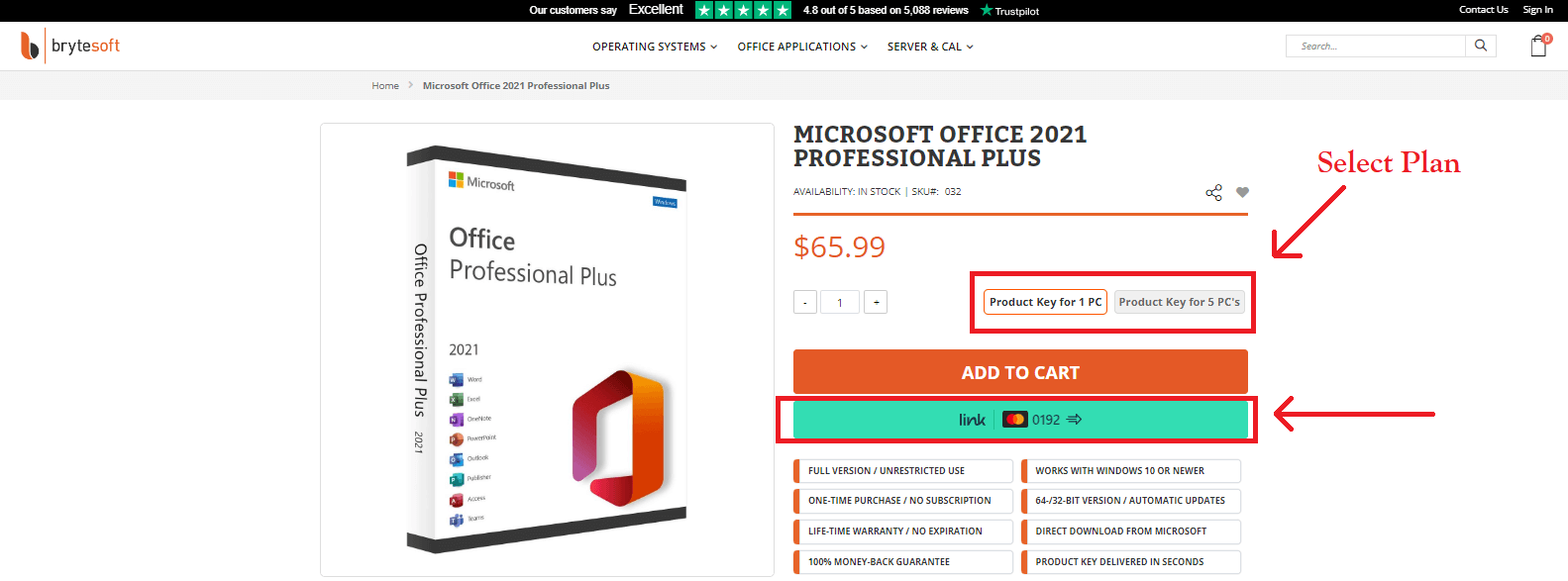Click the green Trustpilot rating stars
The height and width of the screenshot is (581, 1568).
(x=743, y=10)
